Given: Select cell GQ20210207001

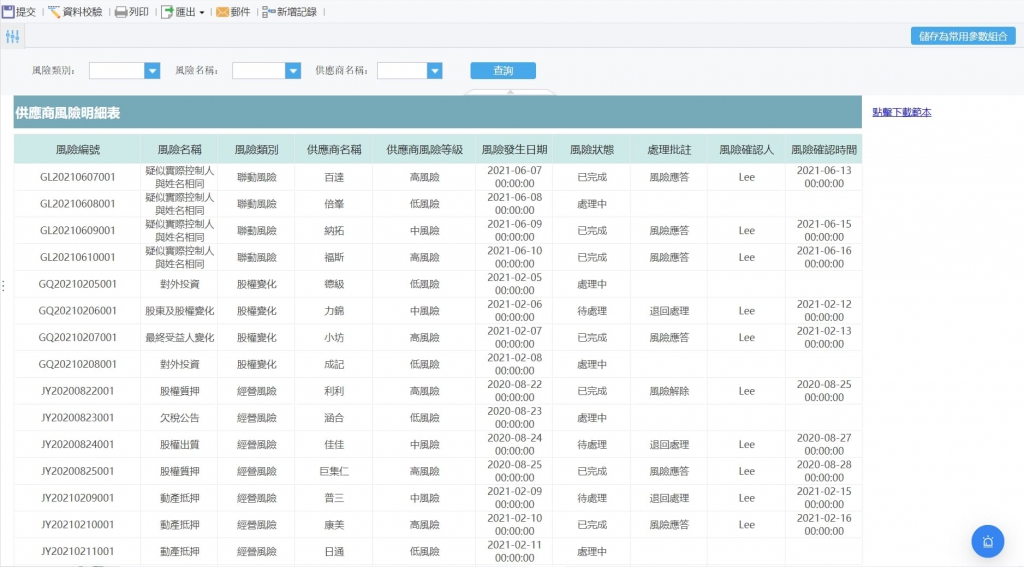Looking at the screenshot, I should pos(77,338).
